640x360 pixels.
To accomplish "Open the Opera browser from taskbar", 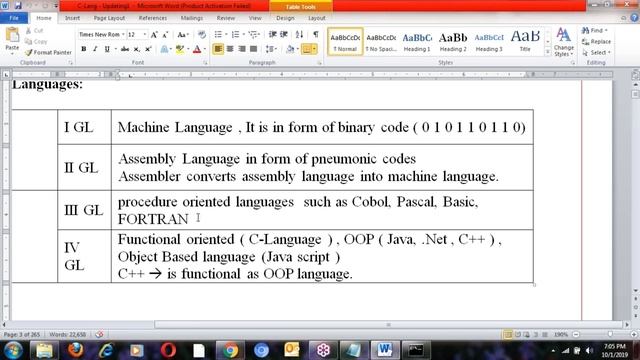I will click(168, 350).
